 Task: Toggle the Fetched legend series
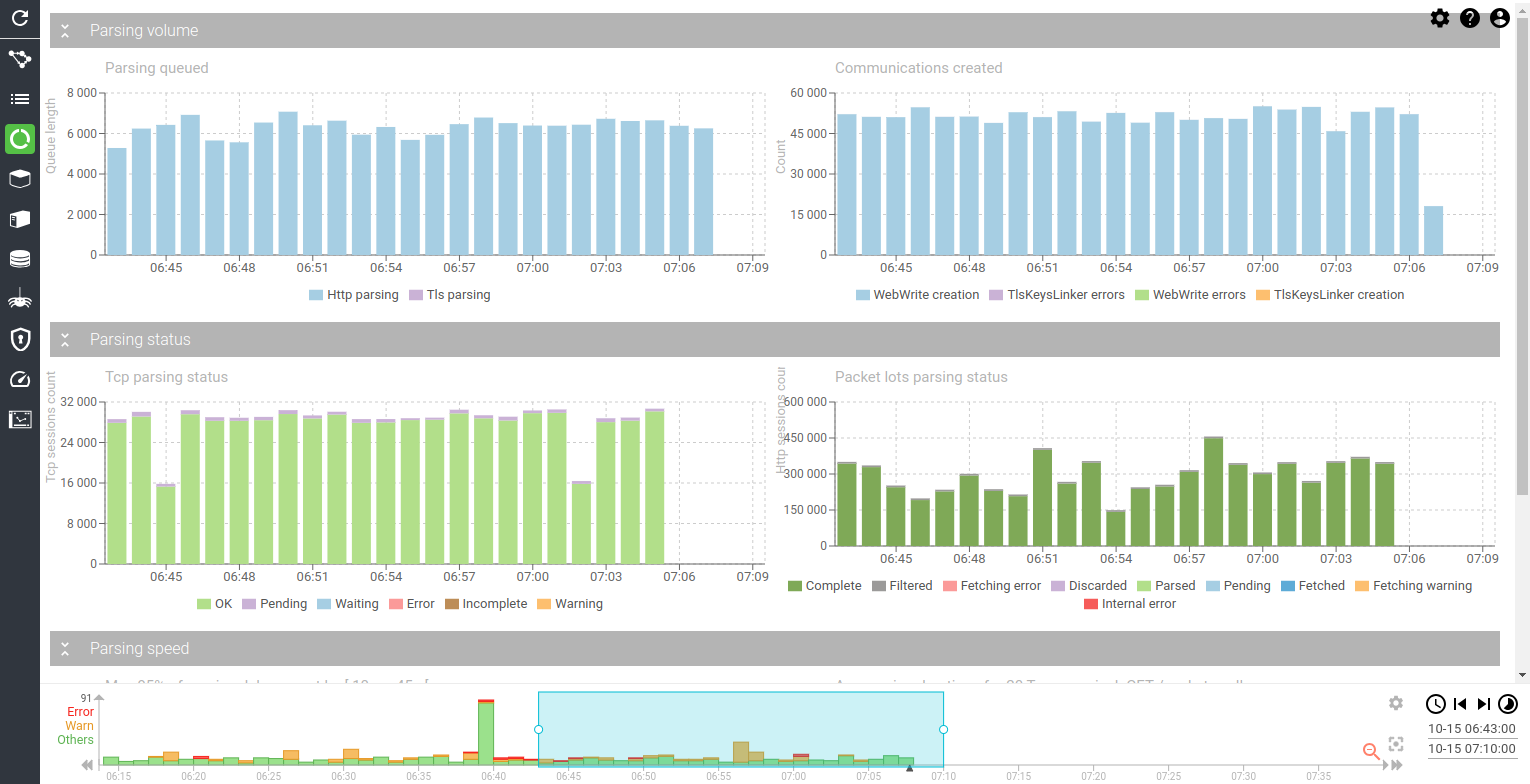(x=1312, y=586)
